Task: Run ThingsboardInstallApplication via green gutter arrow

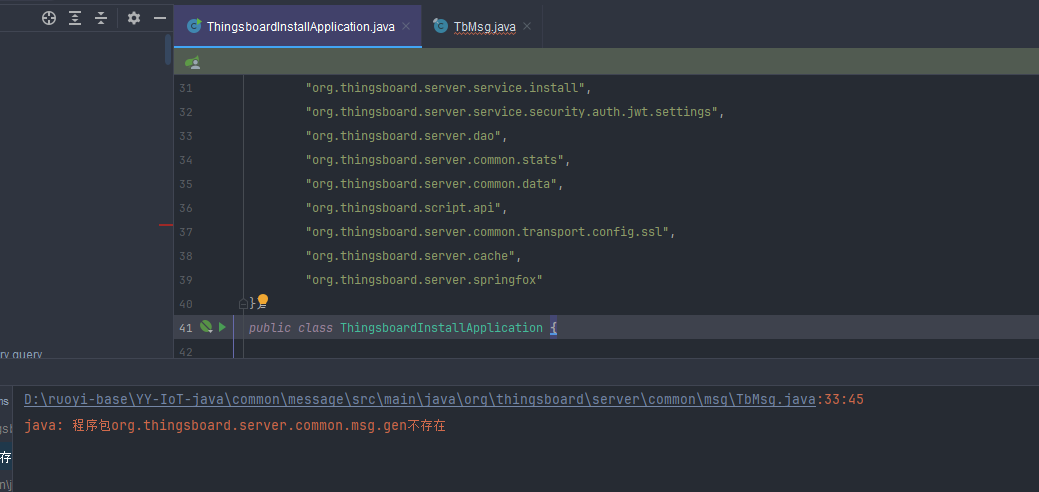Action: (x=222, y=327)
